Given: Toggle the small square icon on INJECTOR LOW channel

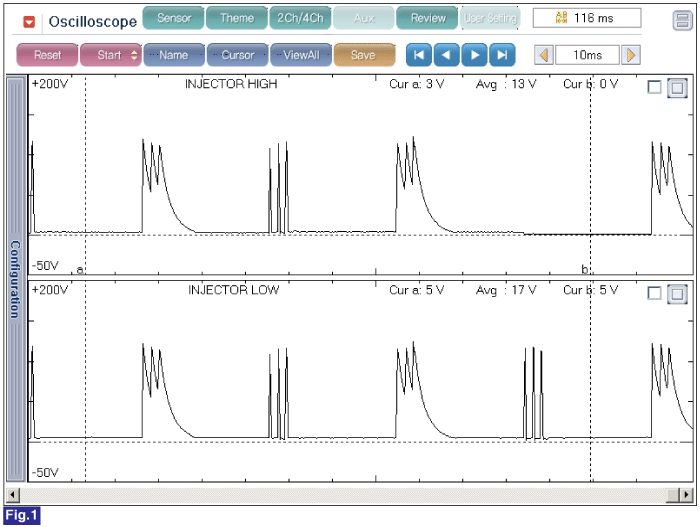Looking at the screenshot, I should pos(654,293).
